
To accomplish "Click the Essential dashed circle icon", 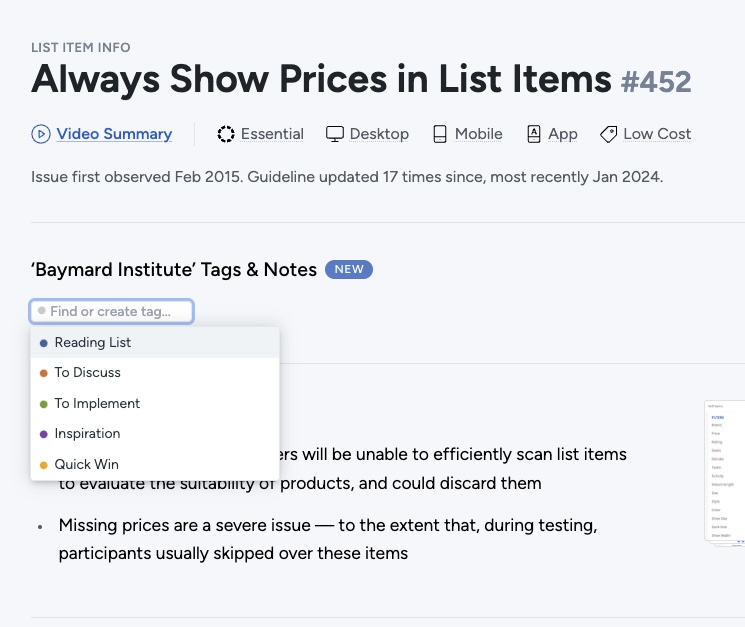I will pos(226,134).
